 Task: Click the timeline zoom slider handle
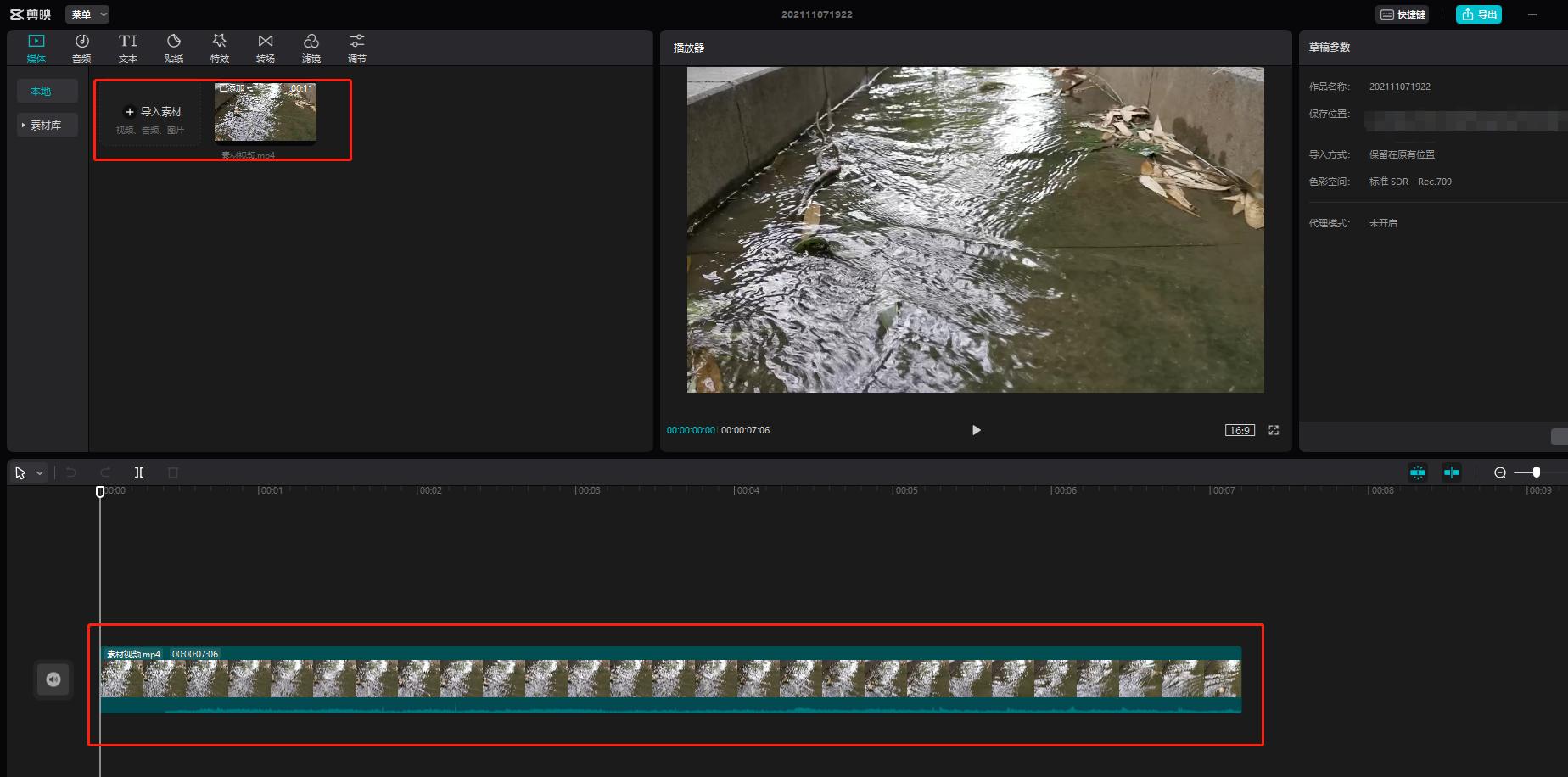1537,472
